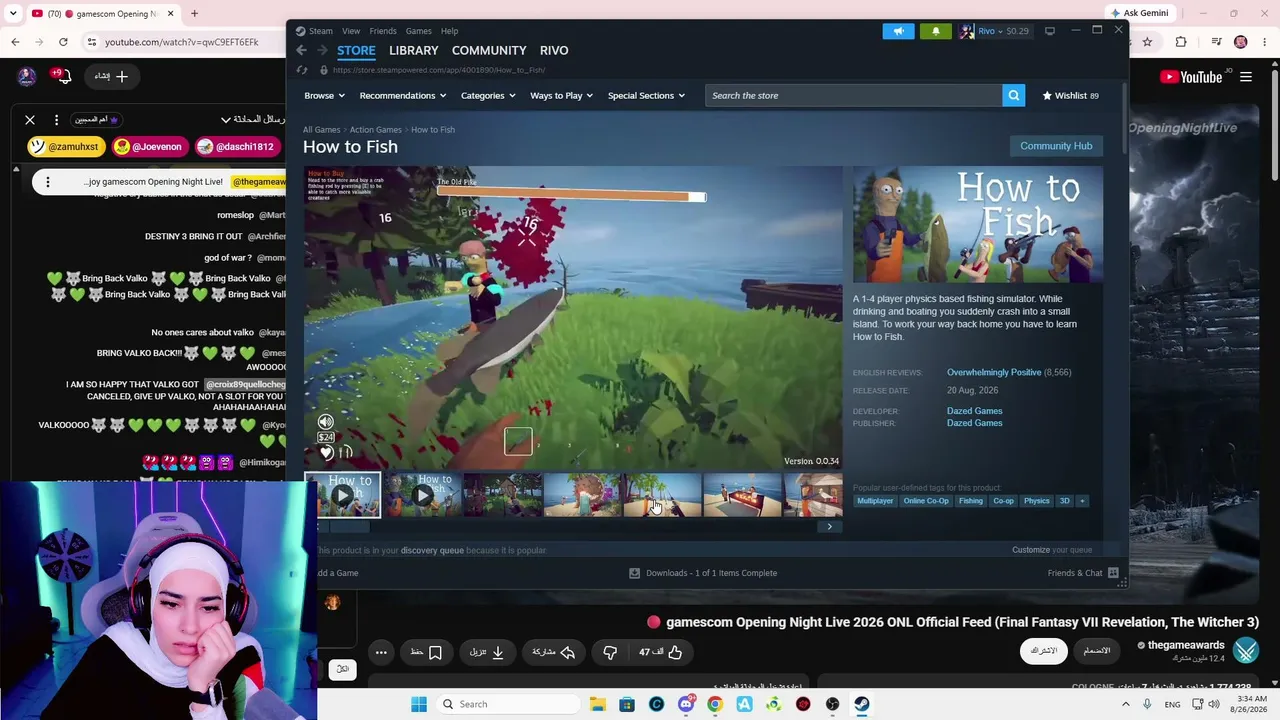1280x720 pixels.
Task: Switch Steam to Big Picture mode
Action: tap(1050, 31)
